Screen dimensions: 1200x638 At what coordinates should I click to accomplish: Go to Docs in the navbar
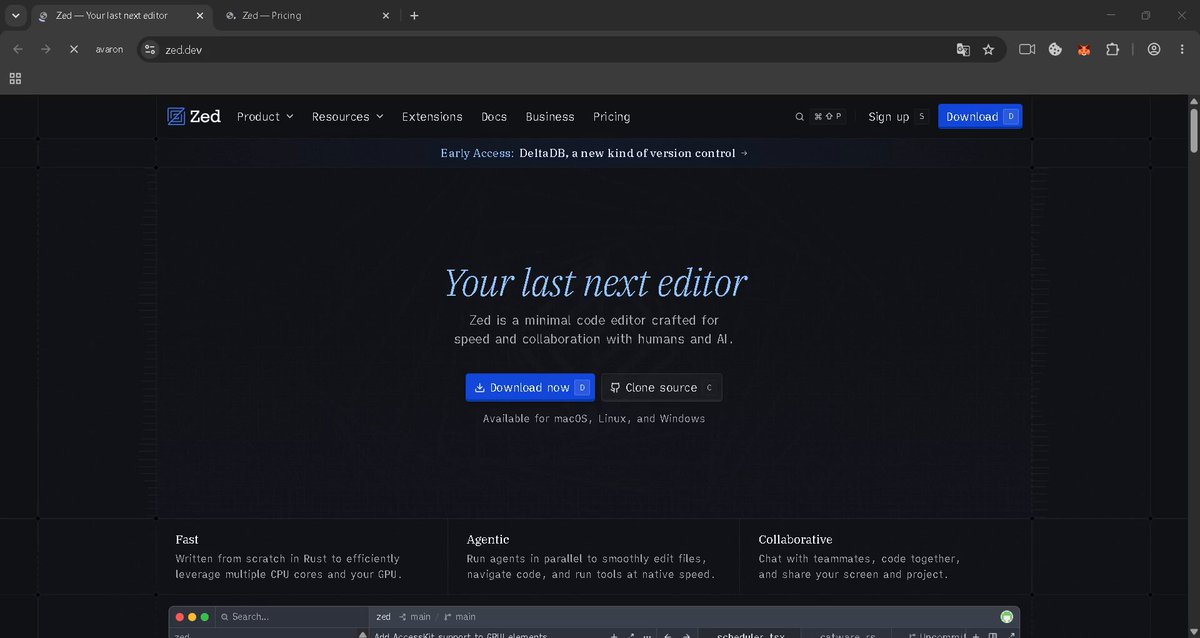494,117
